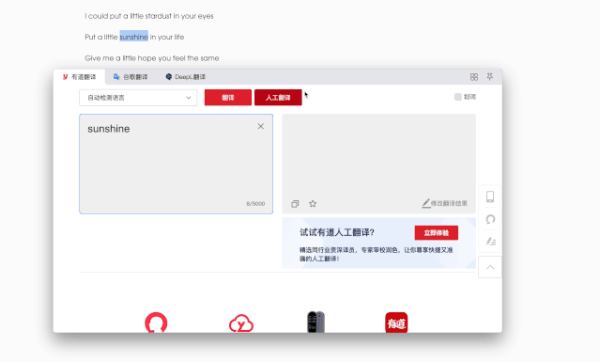Switch to the DeepL translation tab
Image resolution: width=600 pixels, height=362 pixels.
tap(186, 77)
